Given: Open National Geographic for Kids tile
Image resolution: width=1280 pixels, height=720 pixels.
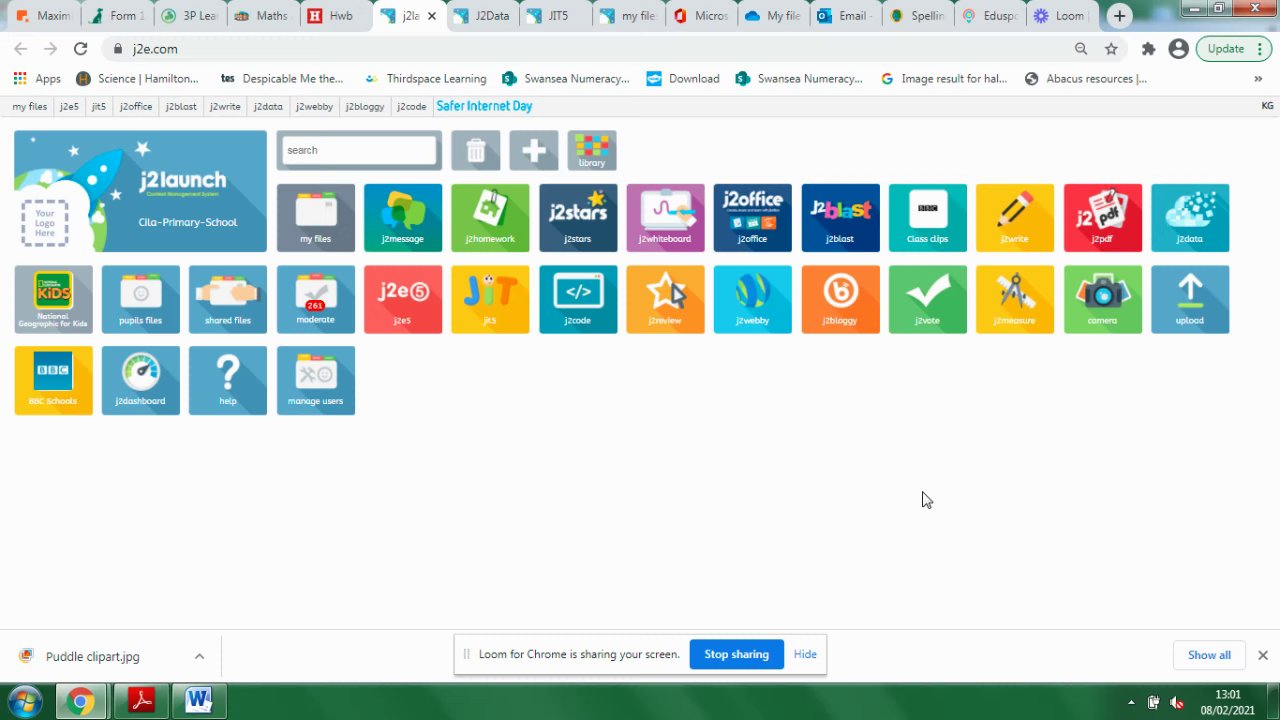Looking at the screenshot, I should [53, 299].
